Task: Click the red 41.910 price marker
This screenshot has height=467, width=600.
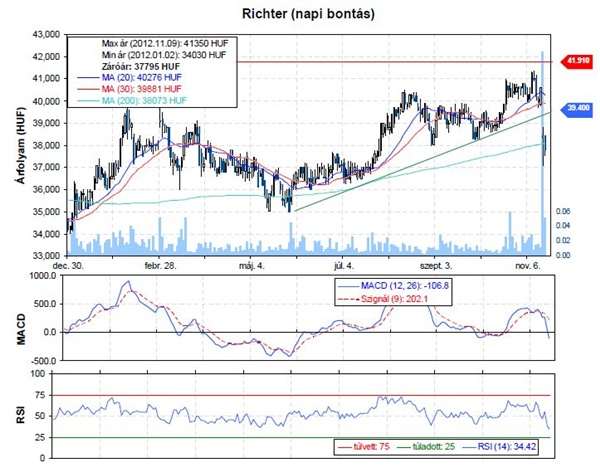Action: click(x=577, y=61)
